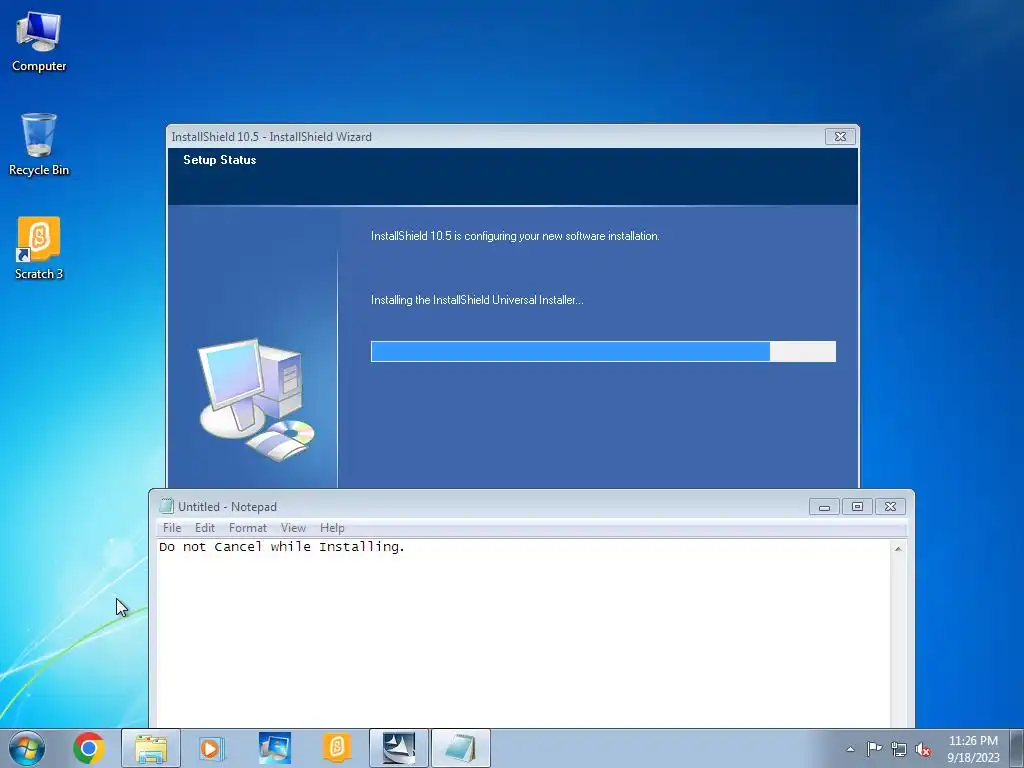
Task: Open File Explorer from the taskbar
Action: click(151, 748)
